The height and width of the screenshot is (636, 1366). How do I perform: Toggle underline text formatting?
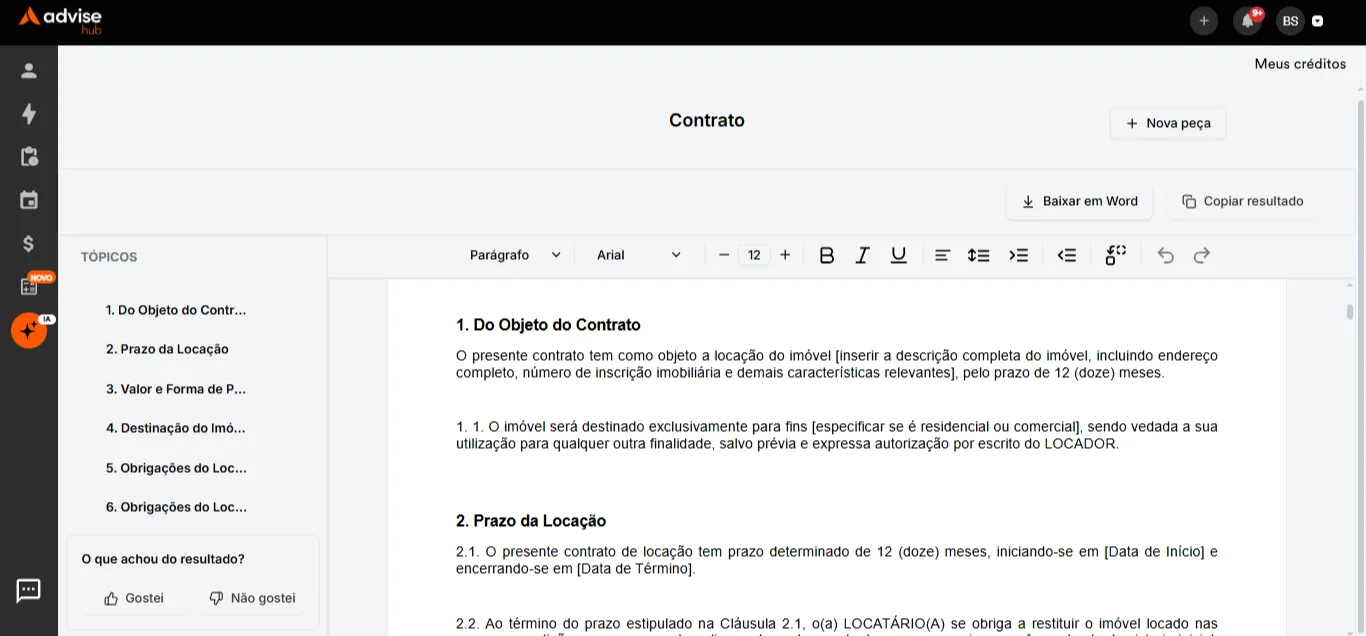(x=898, y=256)
